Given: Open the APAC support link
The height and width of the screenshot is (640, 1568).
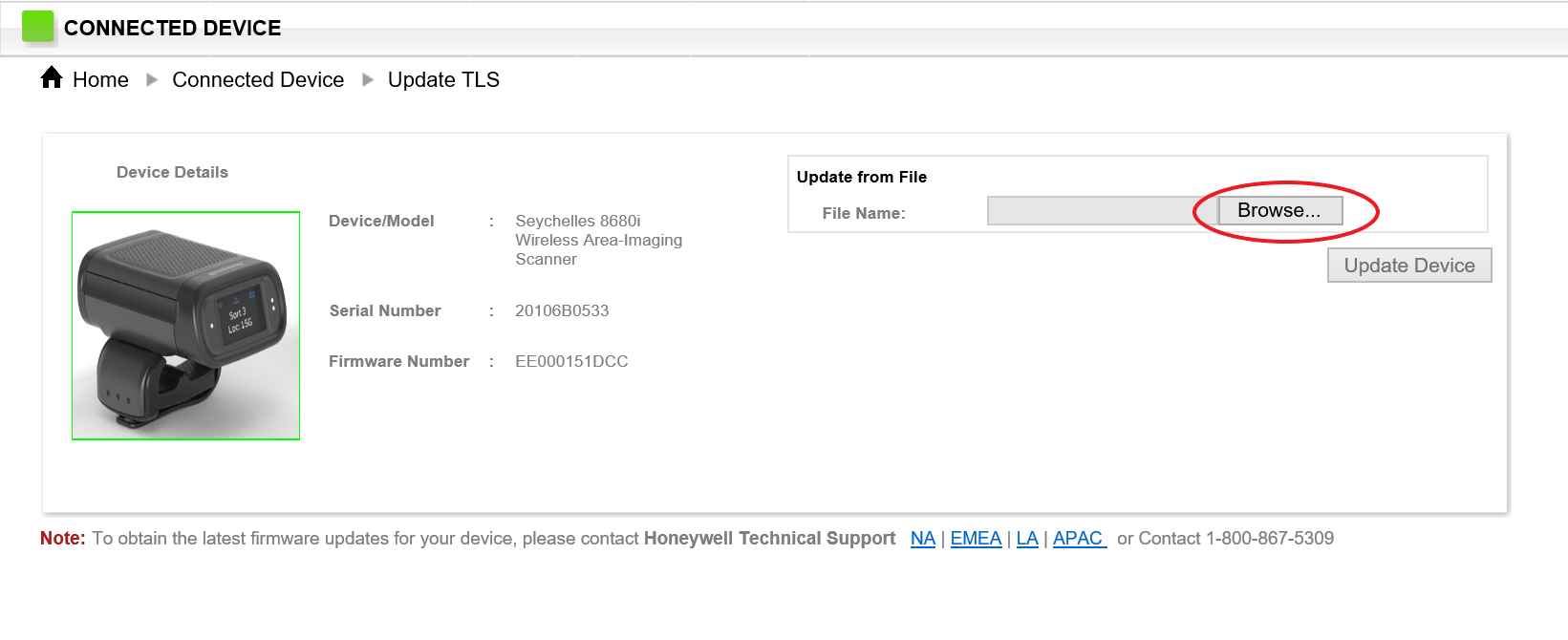Looking at the screenshot, I should pos(1079,539).
